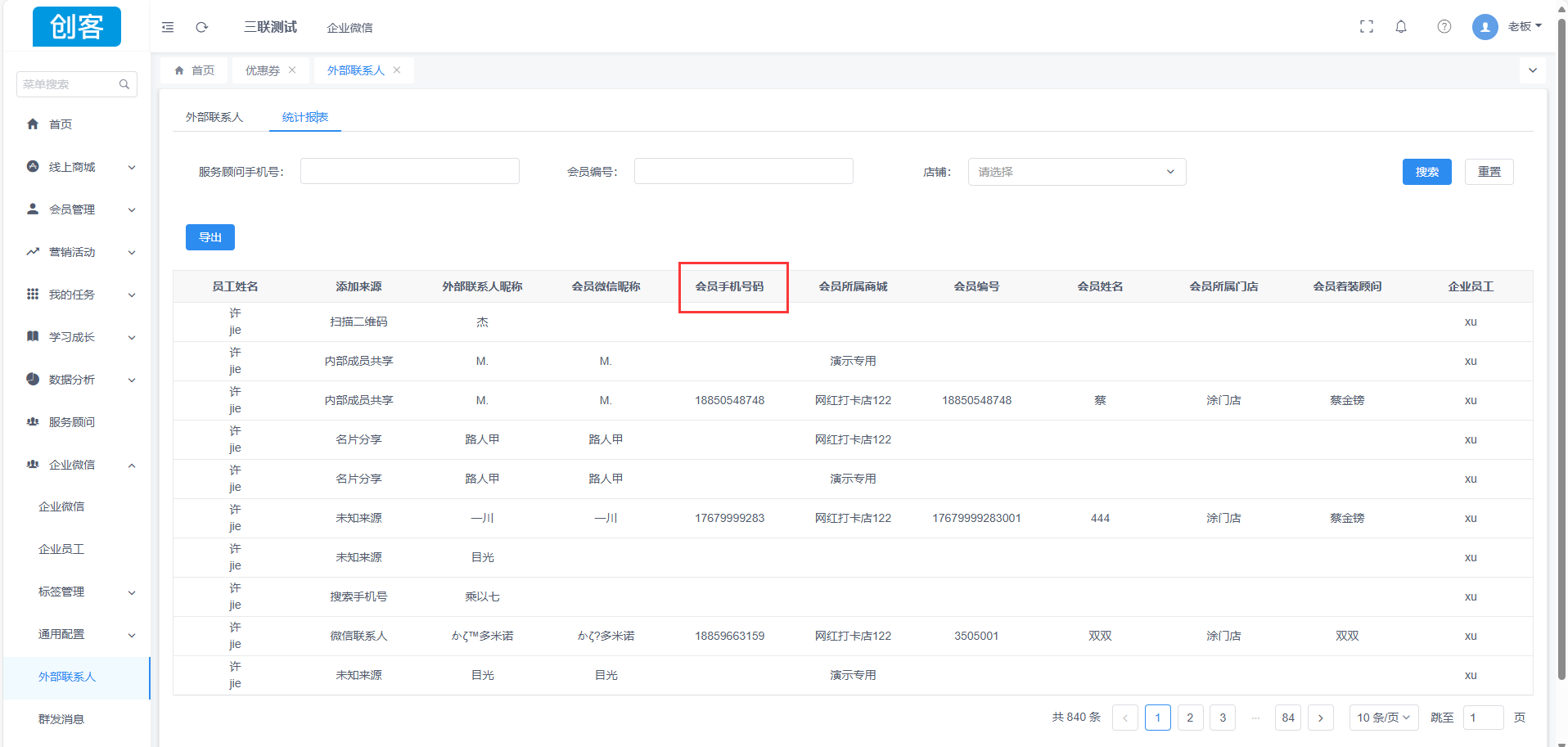The width and height of the screenshot is (1568, 747).
Task: Expand the 线上商城 menu
Action: coord(77,167)
